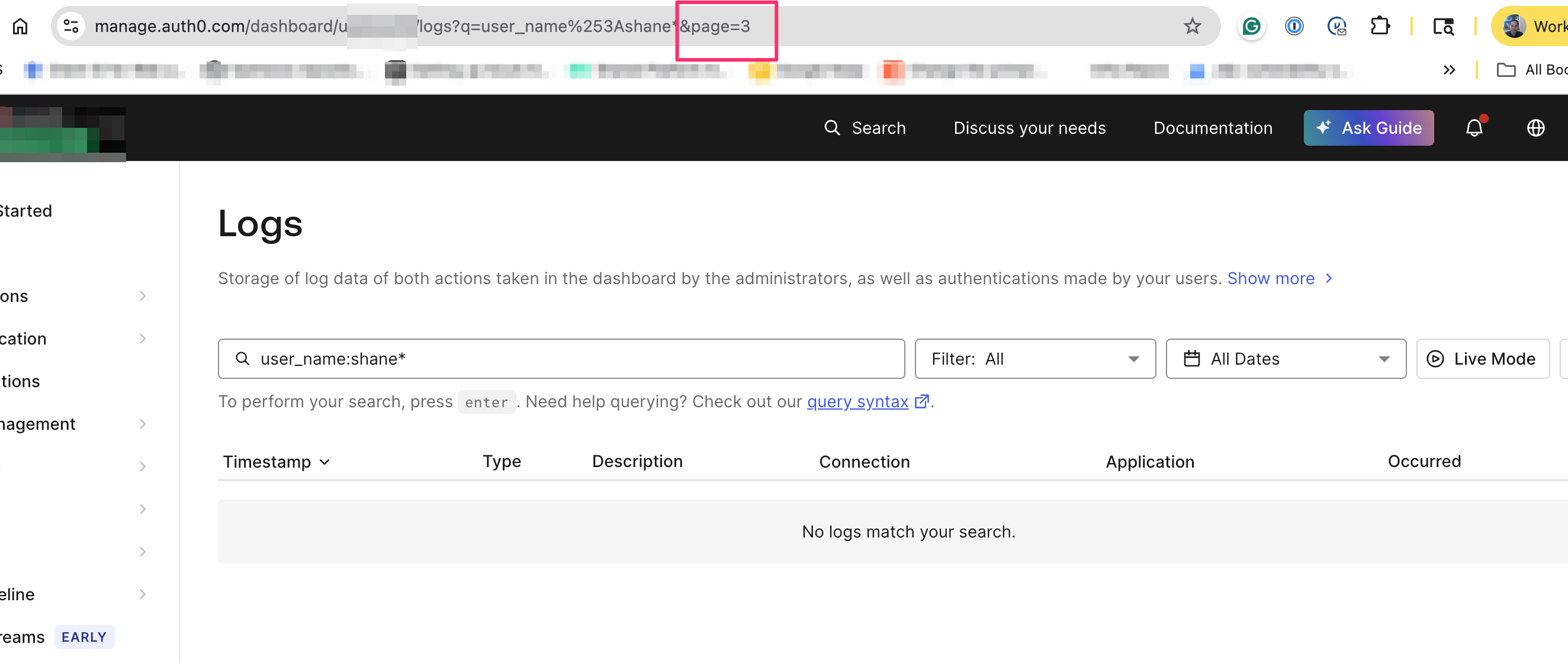The image size is (1568, 663).
Task: Click Discuss your needs in header
Action: point(1029,128)
